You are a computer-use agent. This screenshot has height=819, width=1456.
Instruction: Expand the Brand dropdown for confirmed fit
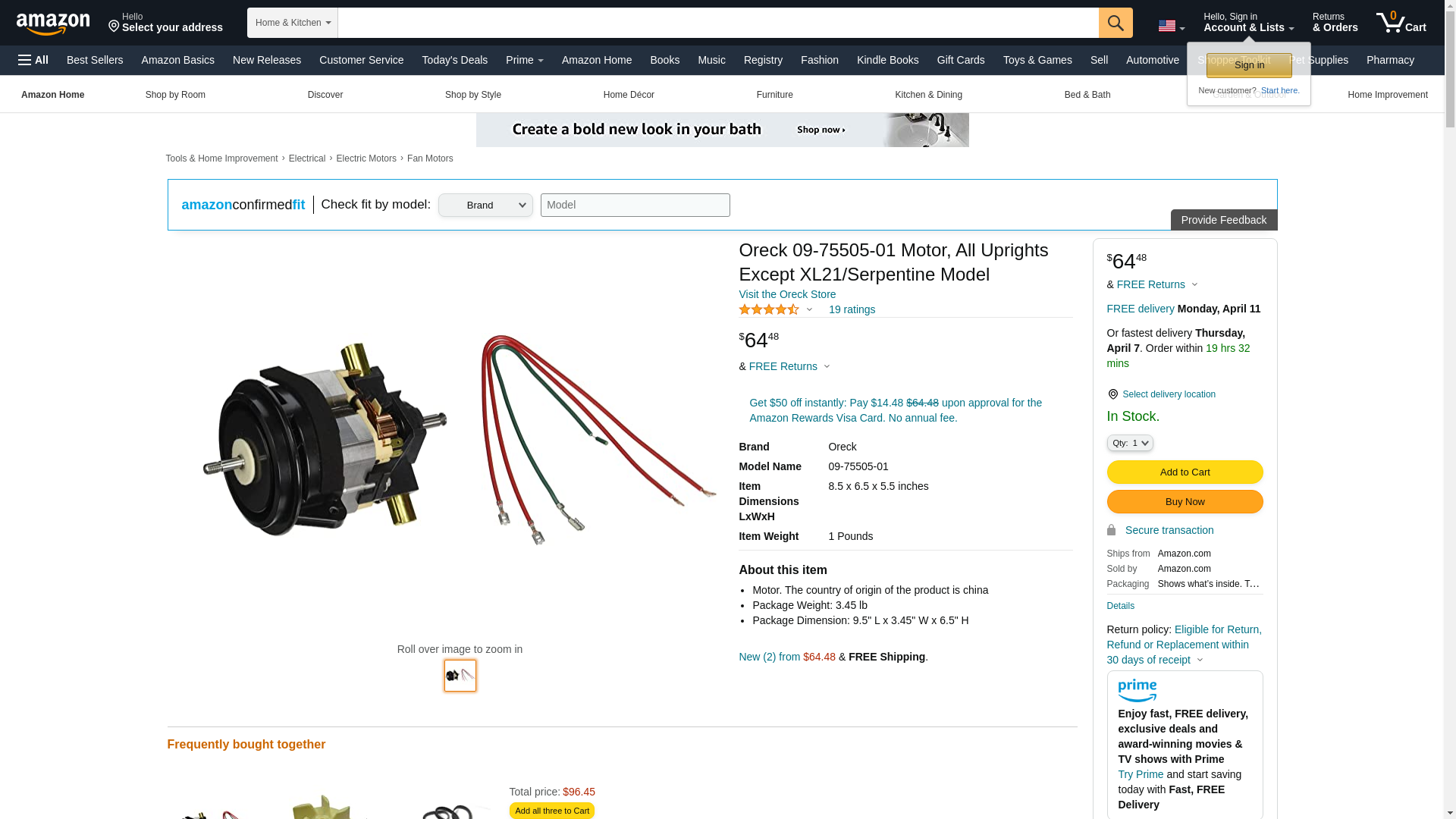coord(485,205)
